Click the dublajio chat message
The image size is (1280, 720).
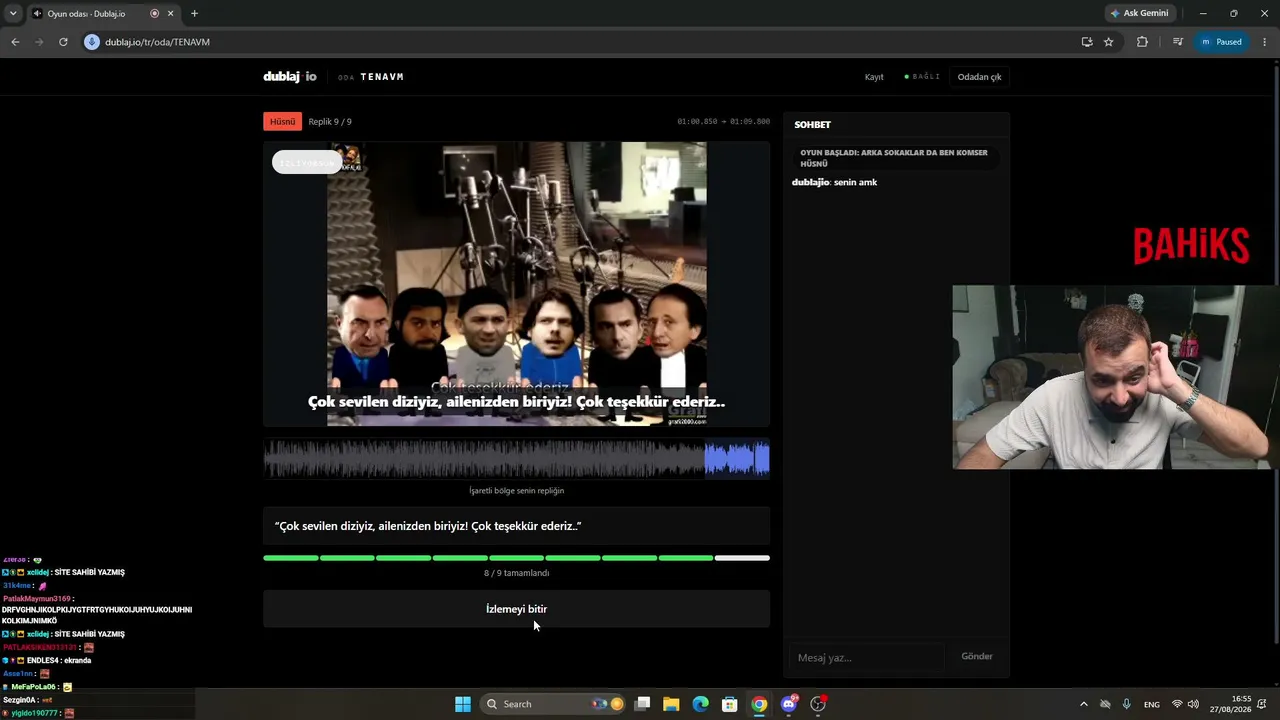click(x=834, y=182)
